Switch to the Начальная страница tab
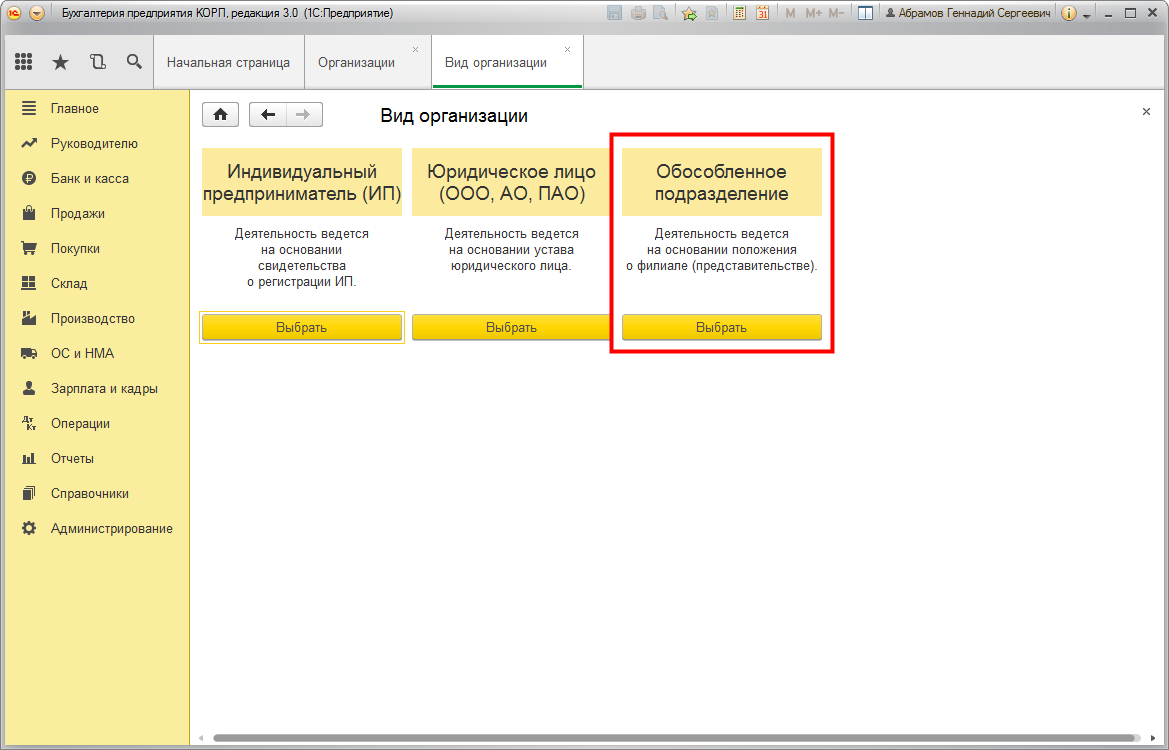This screenshot has width=1169, height=750. point(228,63)
